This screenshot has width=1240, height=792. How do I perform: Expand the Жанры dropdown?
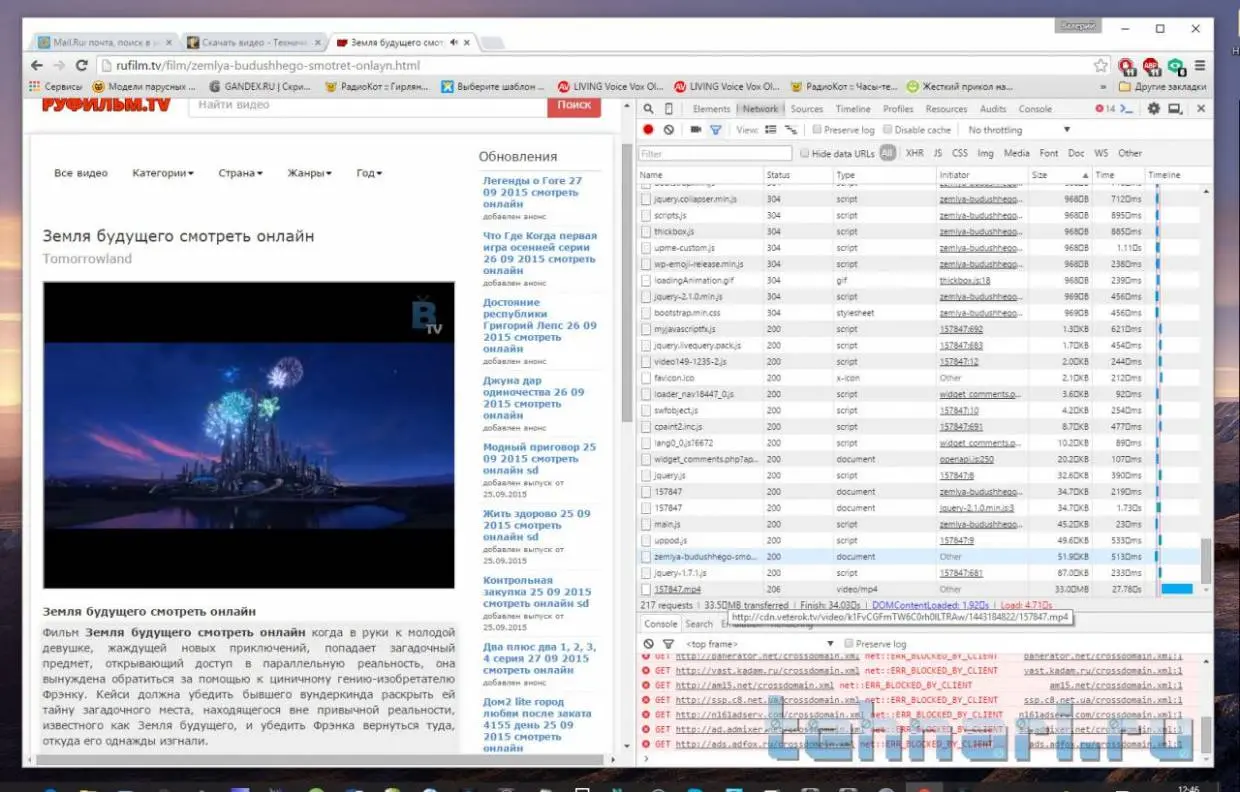tap(309, 173)
